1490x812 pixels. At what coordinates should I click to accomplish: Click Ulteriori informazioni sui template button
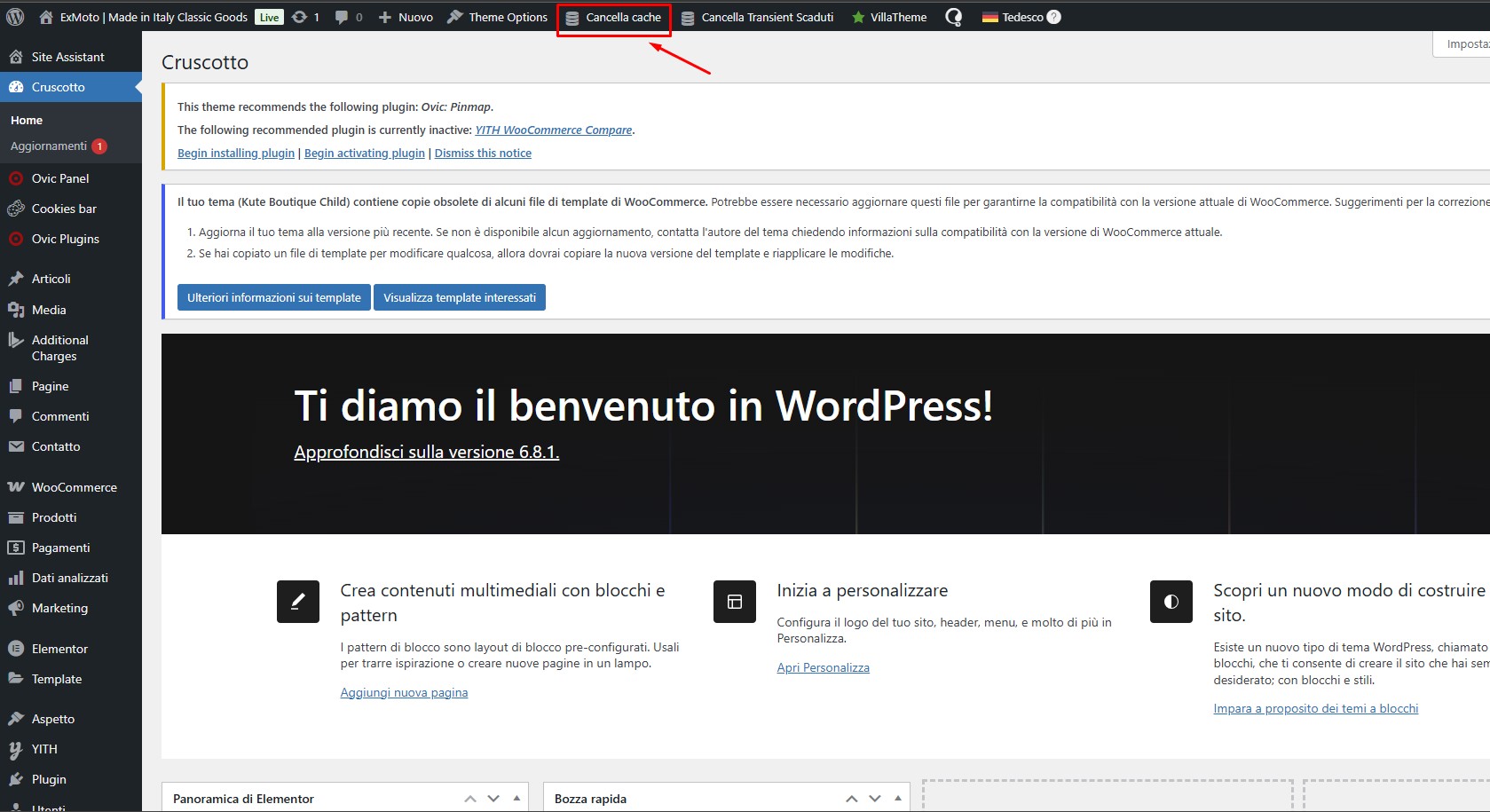coord(274,297)
